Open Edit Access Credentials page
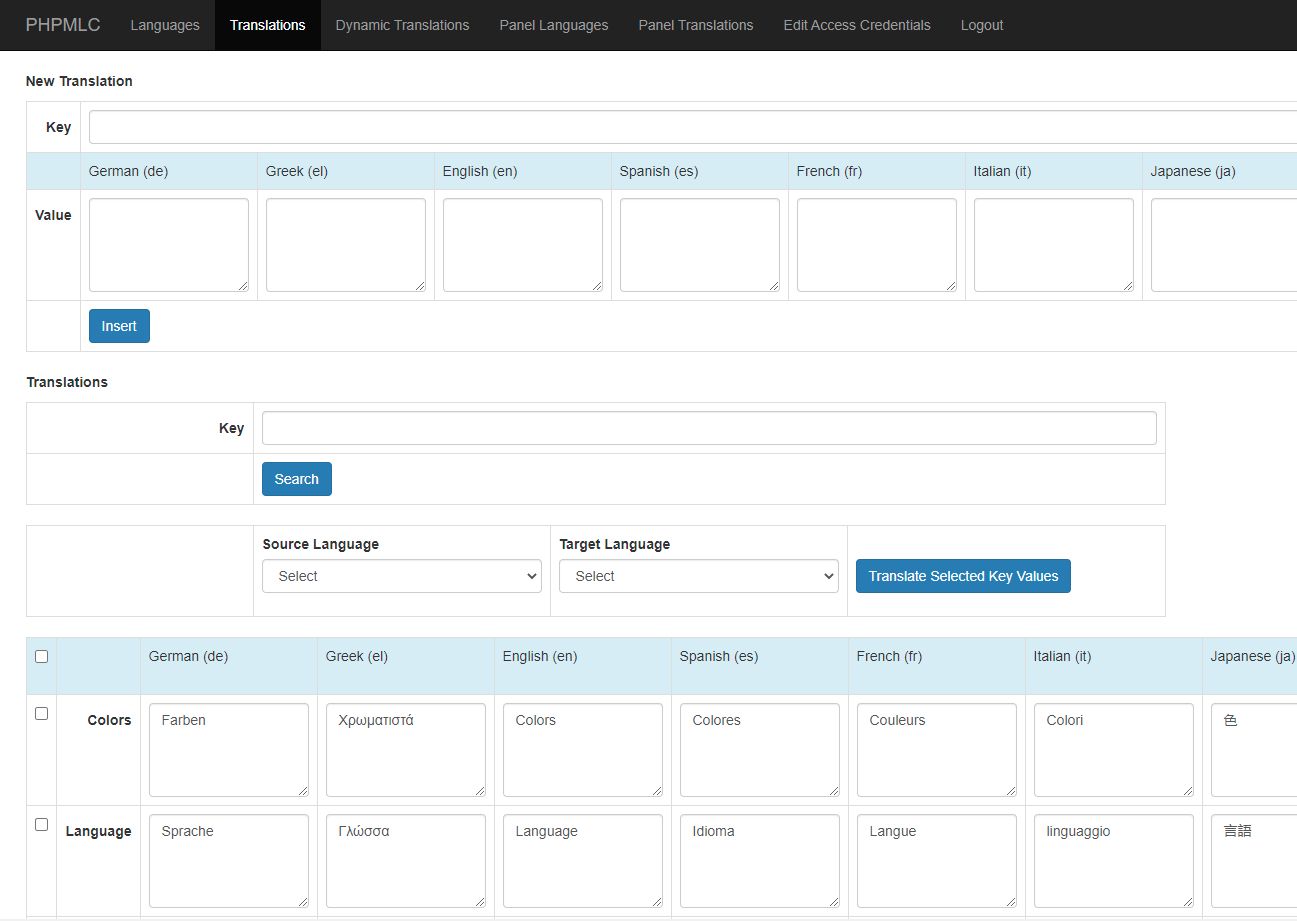This screenshot has height=921, width=1297. pyautogui.click(x=856, y=25)
